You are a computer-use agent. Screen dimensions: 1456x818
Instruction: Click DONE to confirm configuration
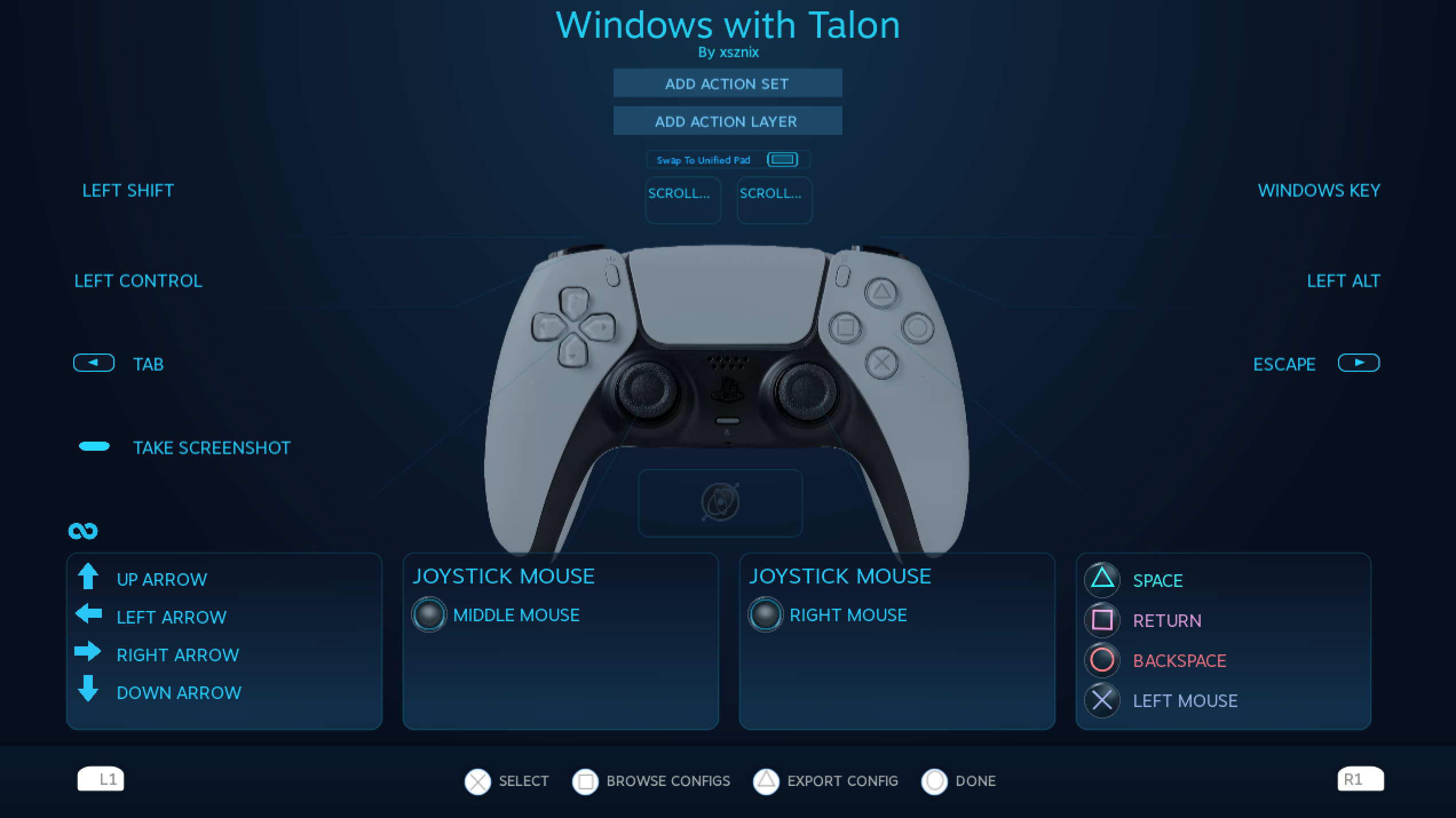[957, 781]
